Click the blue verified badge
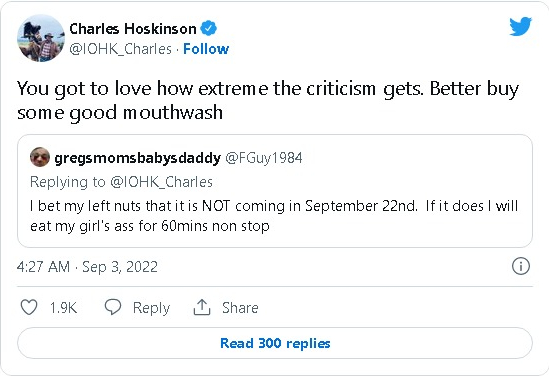The width and height of the screenshot is (549, 376). coord(209,28)
